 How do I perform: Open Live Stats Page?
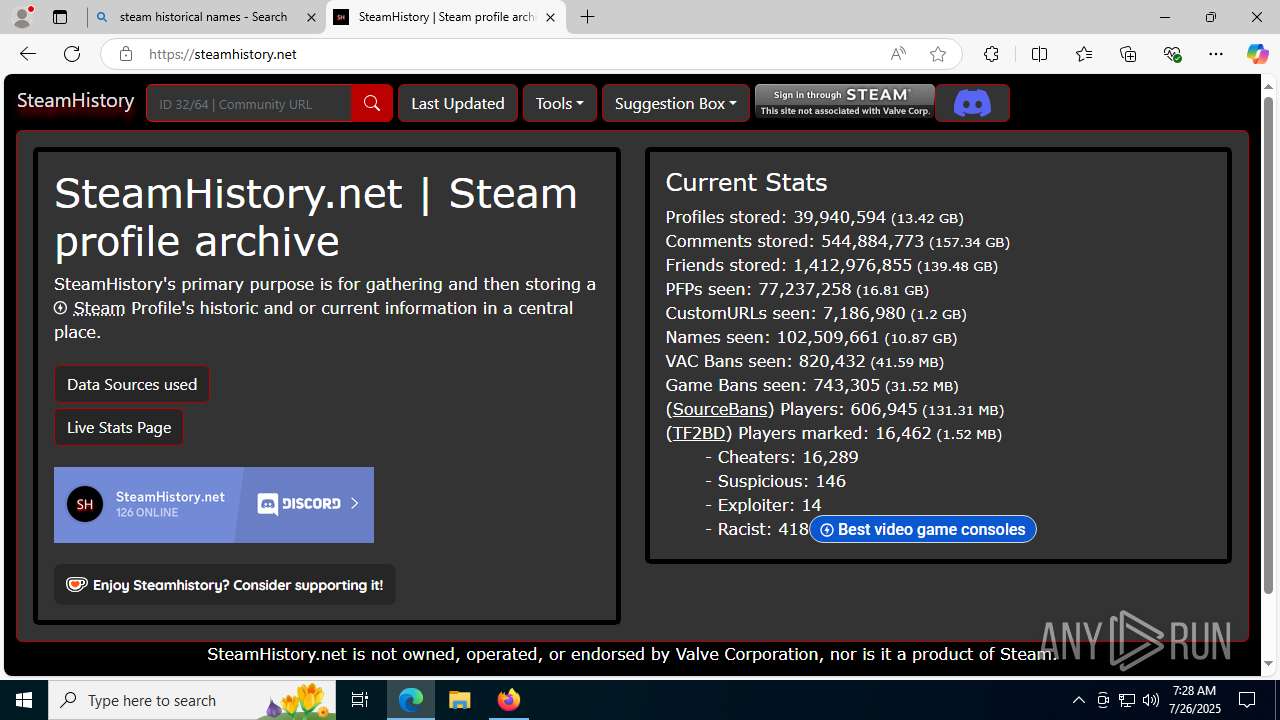click(x=119, y=427)
